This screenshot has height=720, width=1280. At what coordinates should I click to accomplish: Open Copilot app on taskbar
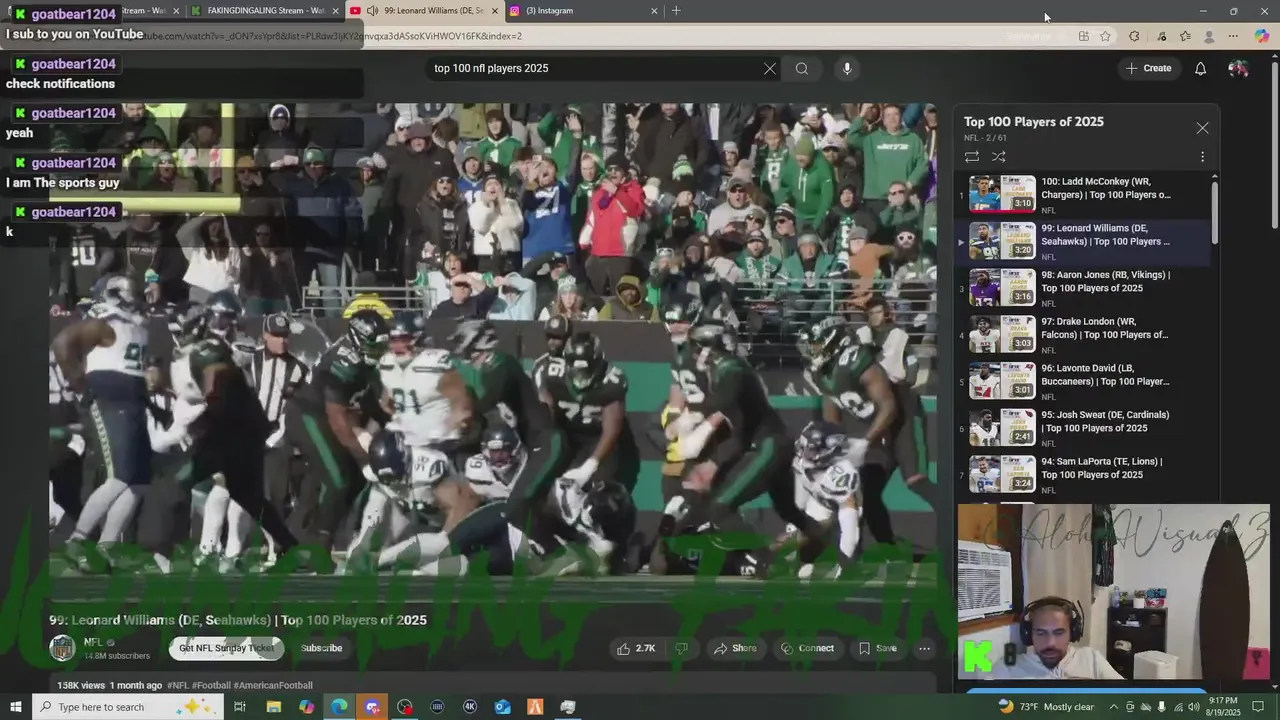pos(306,707)
